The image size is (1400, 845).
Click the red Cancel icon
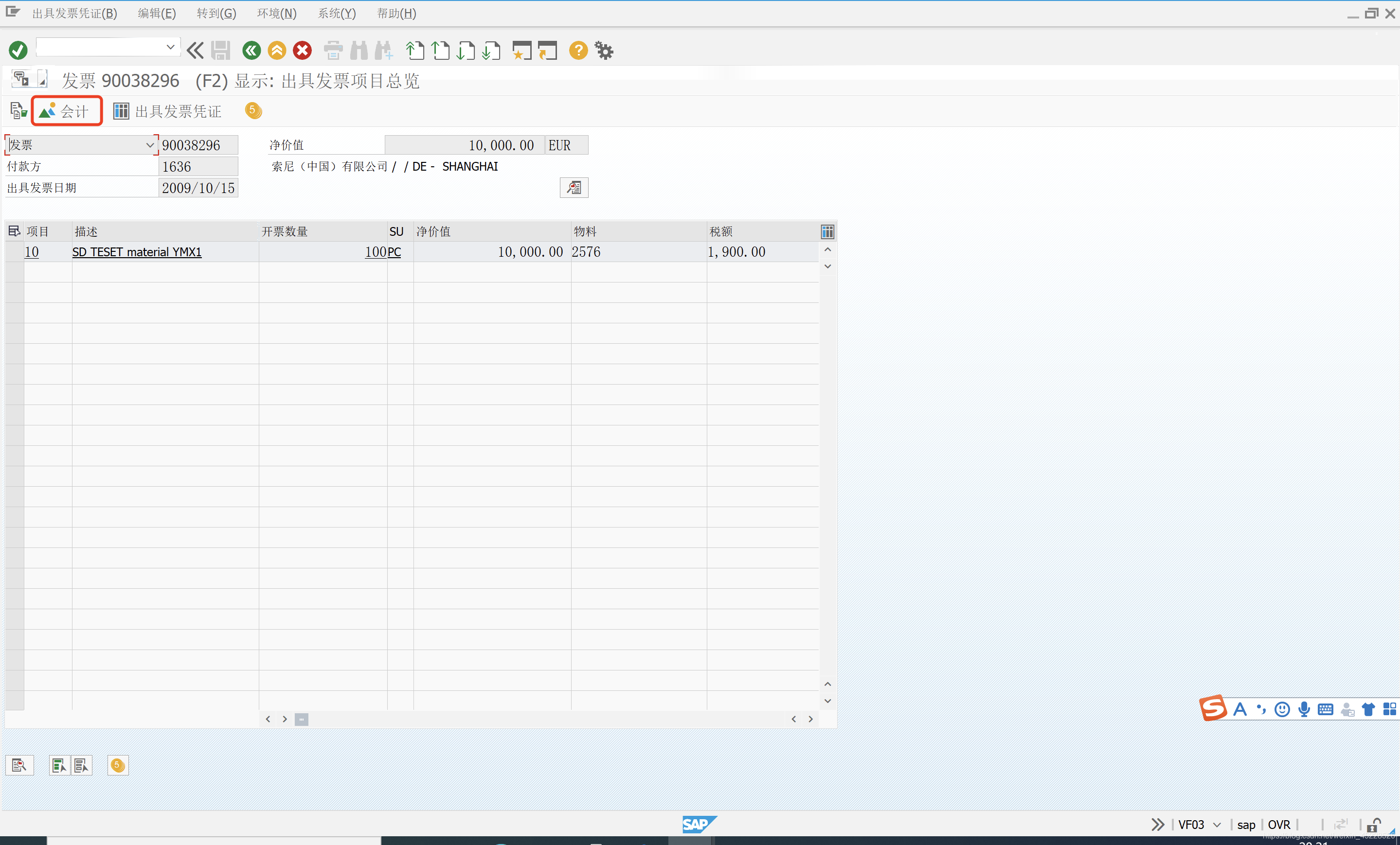click(302, 51)
